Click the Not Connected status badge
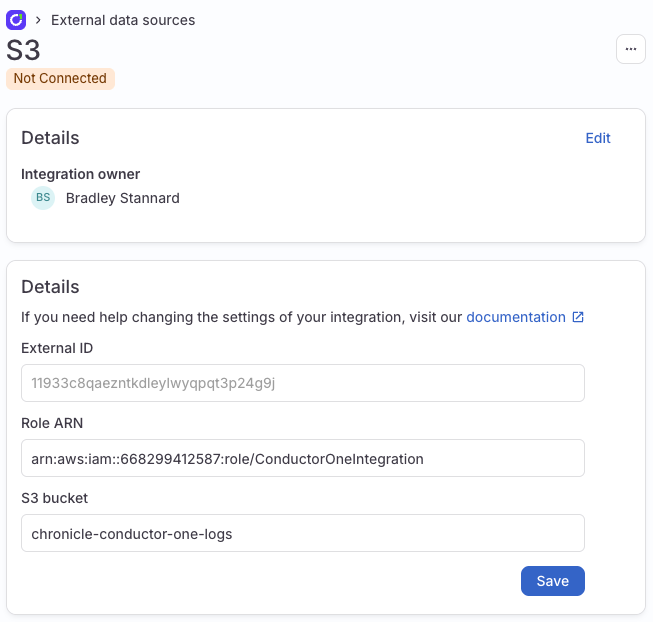Image resolution: width=653 pixels, height=622 pixels. 60,79
